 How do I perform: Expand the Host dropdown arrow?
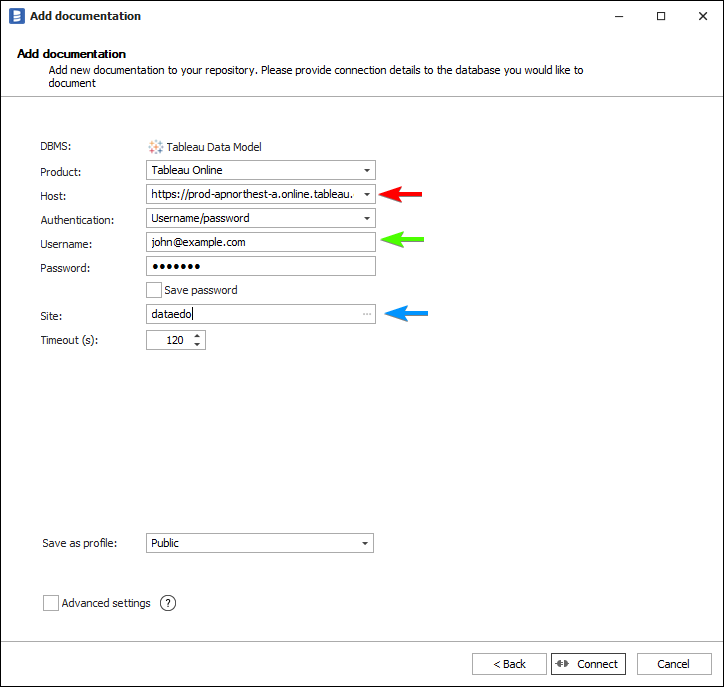(367, 194)
